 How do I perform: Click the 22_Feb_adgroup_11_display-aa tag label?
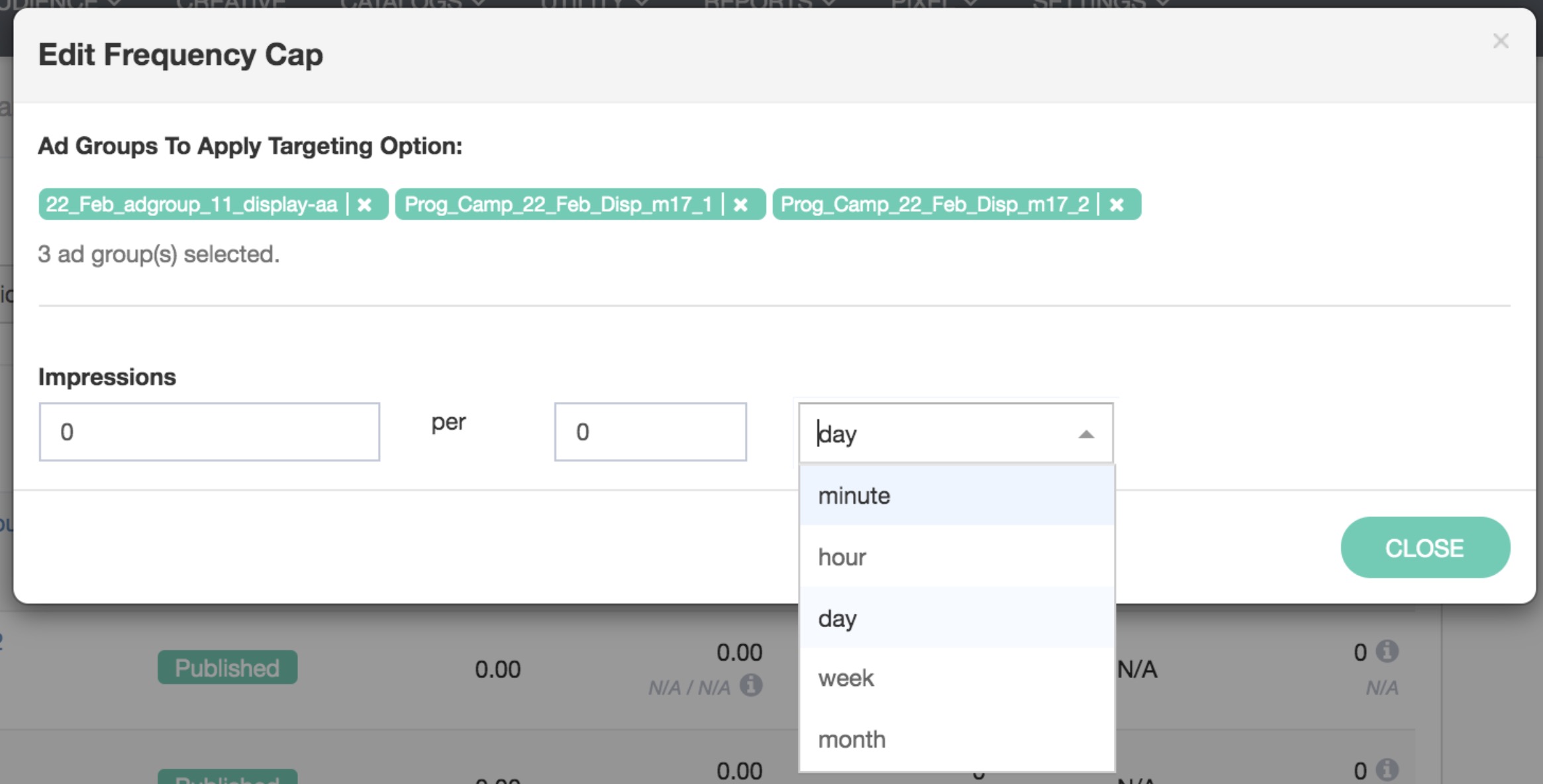point(191,205)
